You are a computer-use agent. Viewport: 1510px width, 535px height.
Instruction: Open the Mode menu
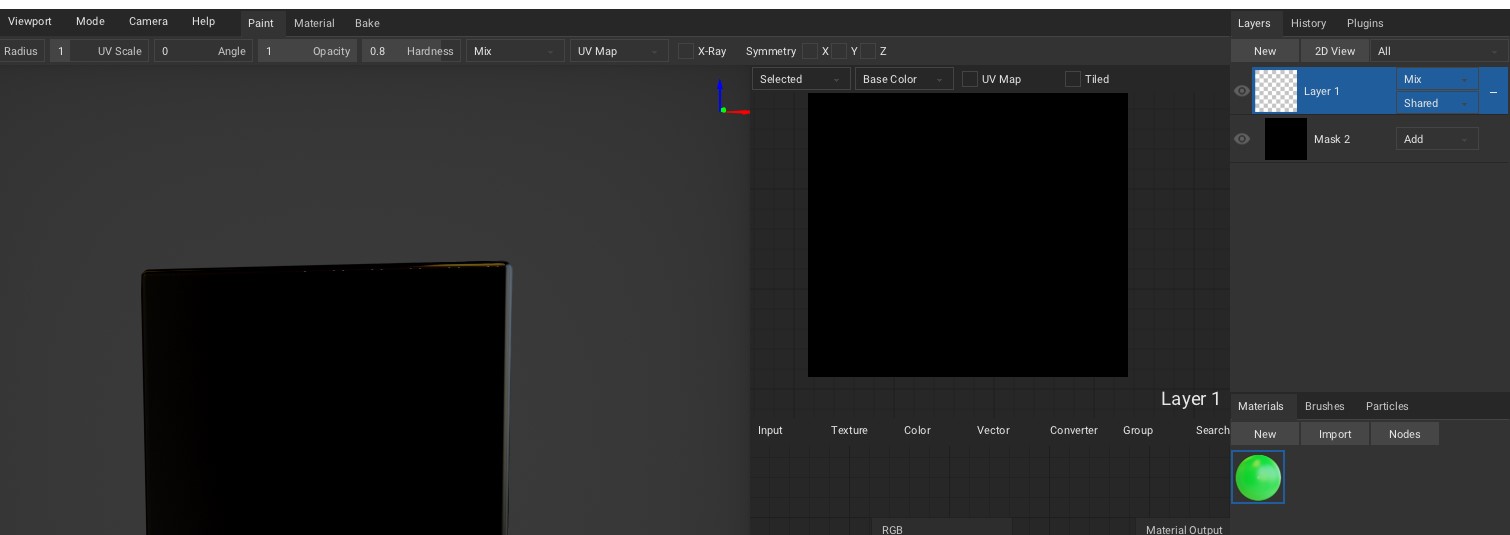click(x=90, y=21)
